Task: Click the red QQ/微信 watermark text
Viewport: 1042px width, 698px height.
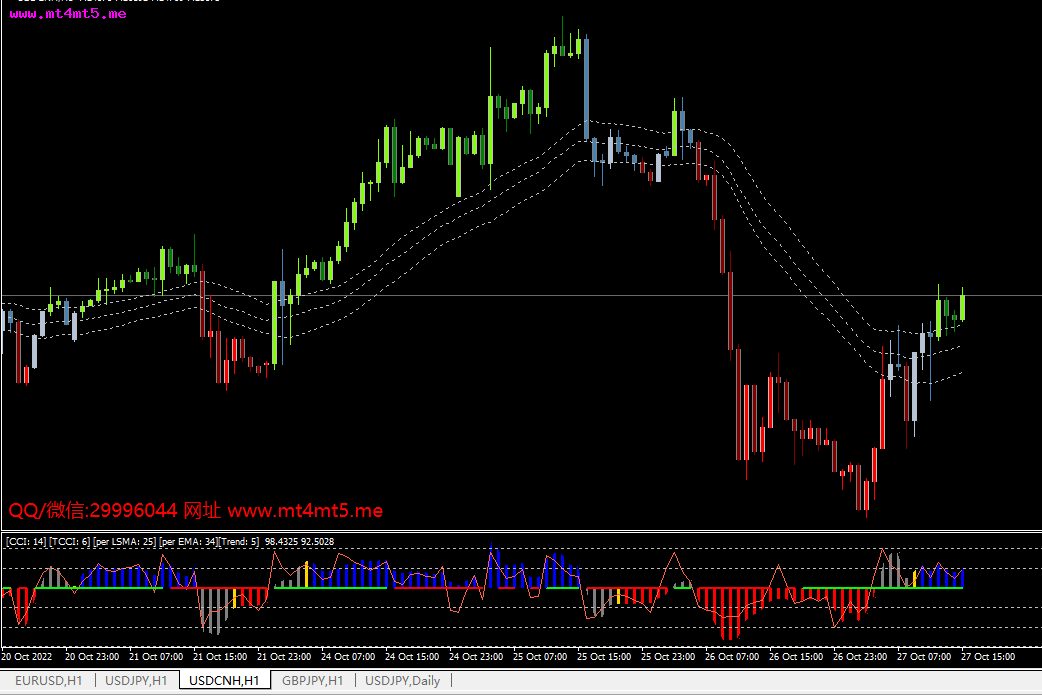Action: tap(195, 511)
